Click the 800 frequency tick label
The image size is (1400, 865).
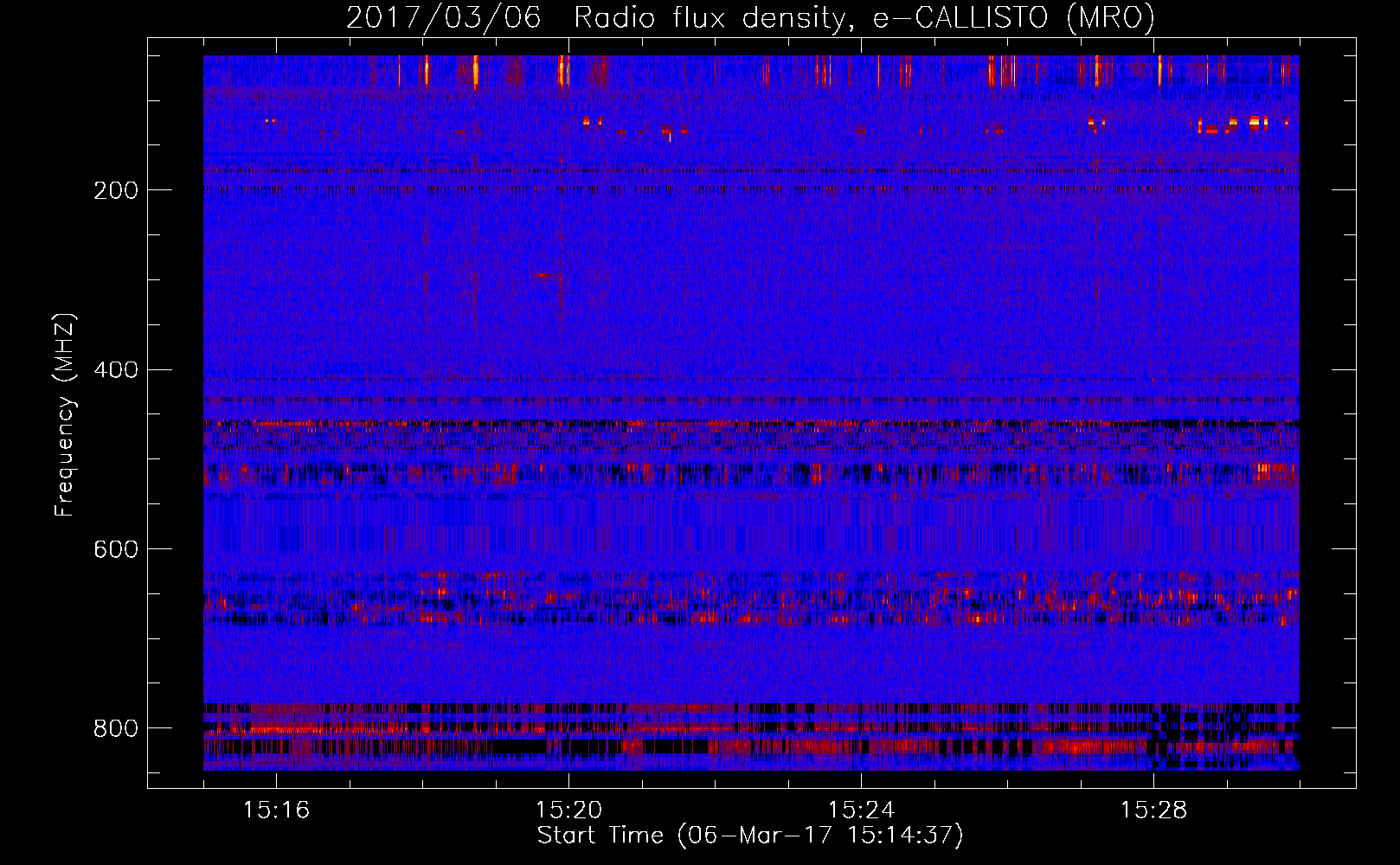point(116,728)
